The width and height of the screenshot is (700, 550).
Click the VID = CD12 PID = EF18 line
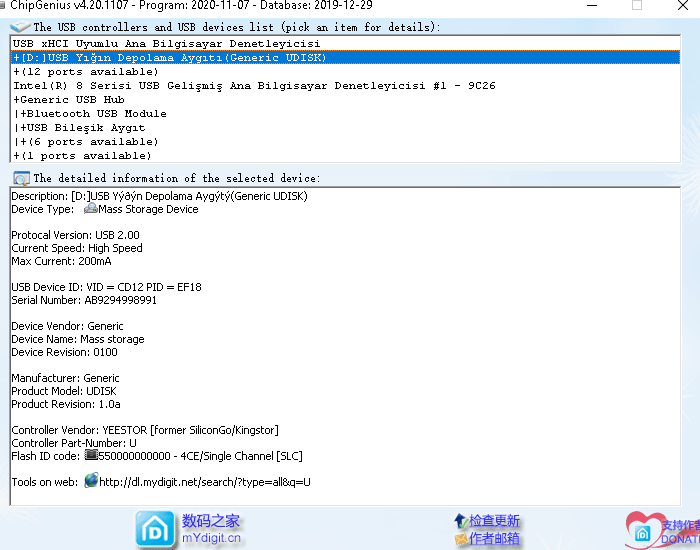click(106, 287)
